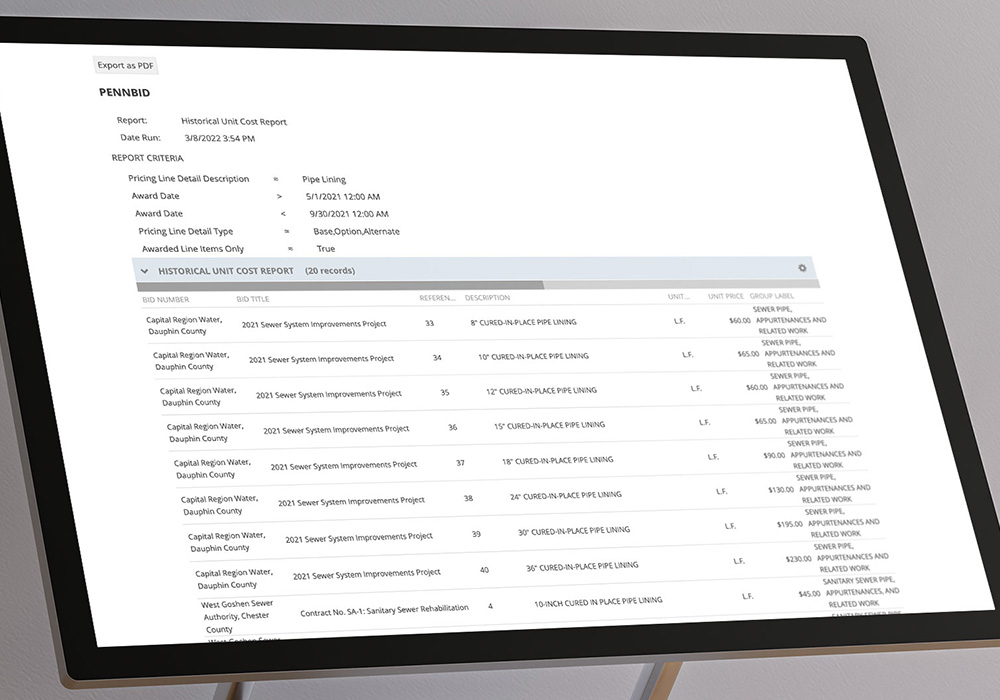Image resolution: width=1000 pixels, height=700 pixels.
Task: Click the $45.00 unit price cell
Action: (809, 594)
